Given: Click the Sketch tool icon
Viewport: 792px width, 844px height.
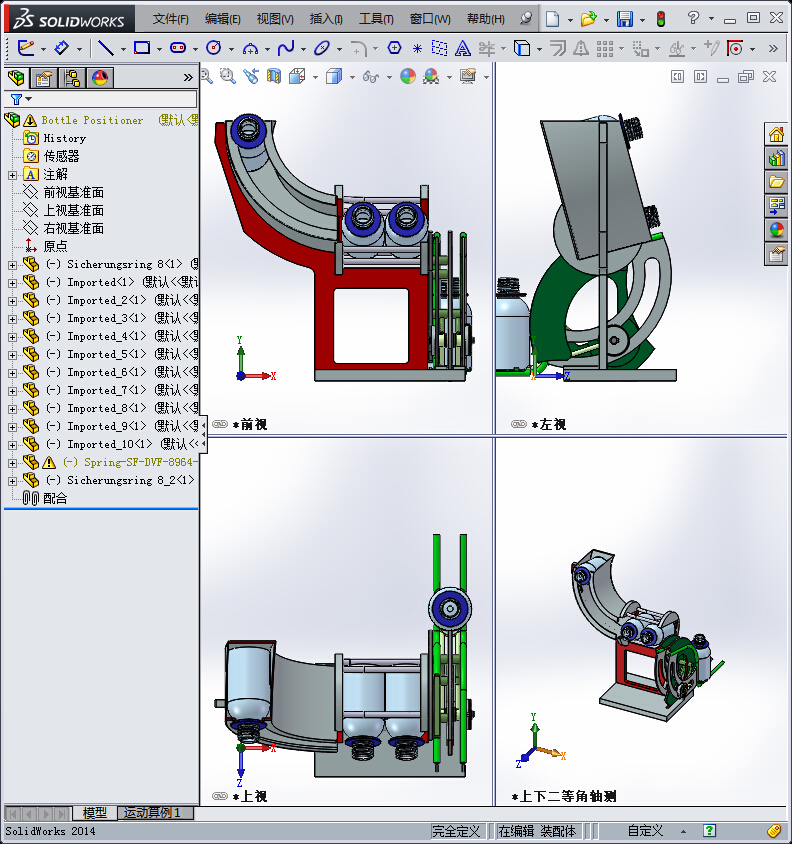Looking at the screenshot, I should click(25, 48).
